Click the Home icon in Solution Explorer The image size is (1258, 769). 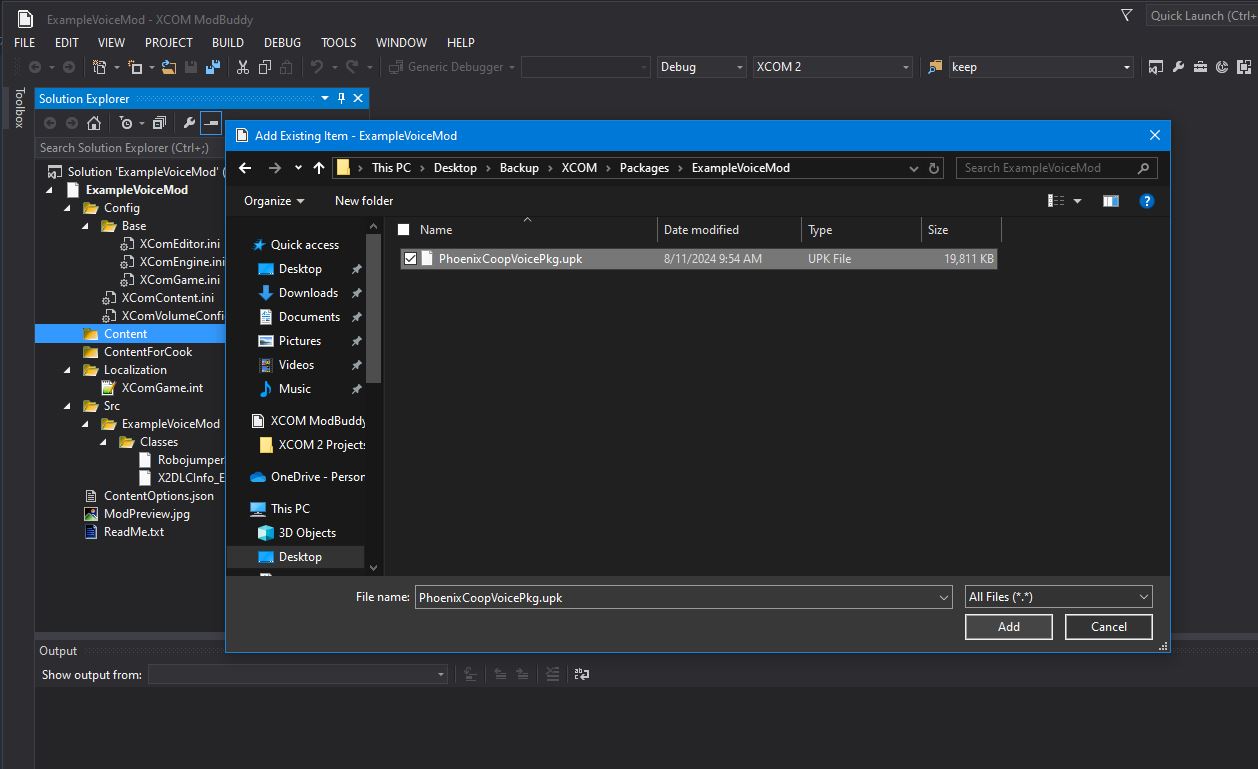pyautogui.click(x=94, y=123)
